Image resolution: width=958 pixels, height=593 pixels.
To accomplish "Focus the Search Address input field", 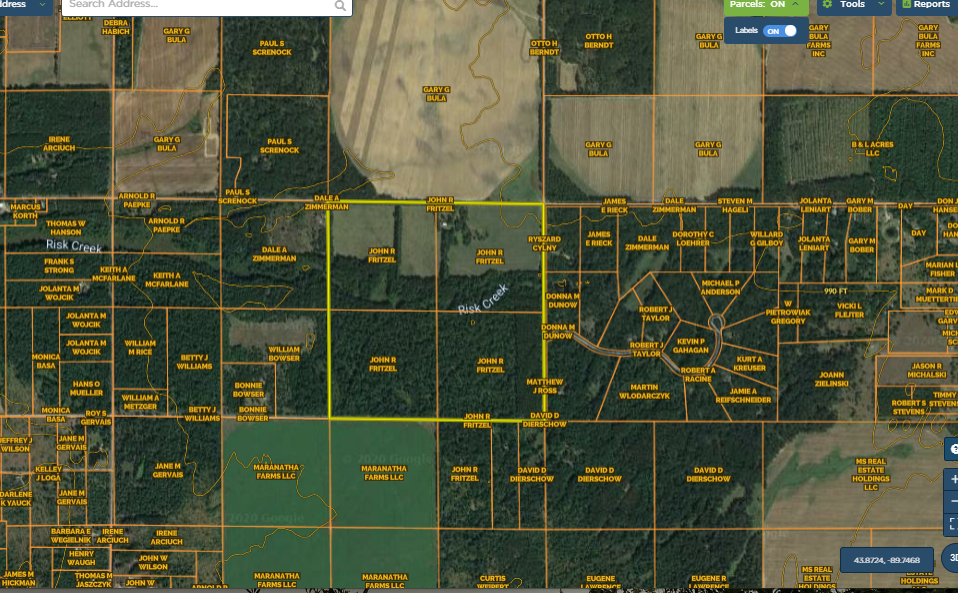I will tap(195, 5).
